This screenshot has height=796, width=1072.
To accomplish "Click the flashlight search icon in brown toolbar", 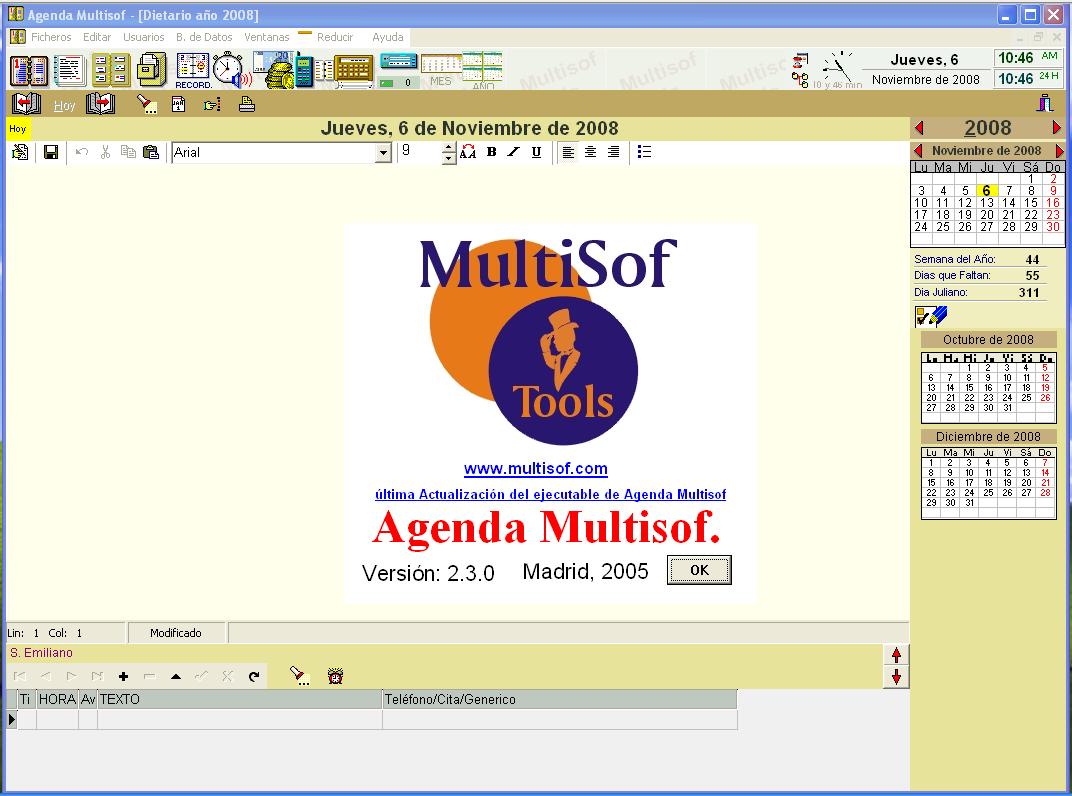I will point(146,104).
